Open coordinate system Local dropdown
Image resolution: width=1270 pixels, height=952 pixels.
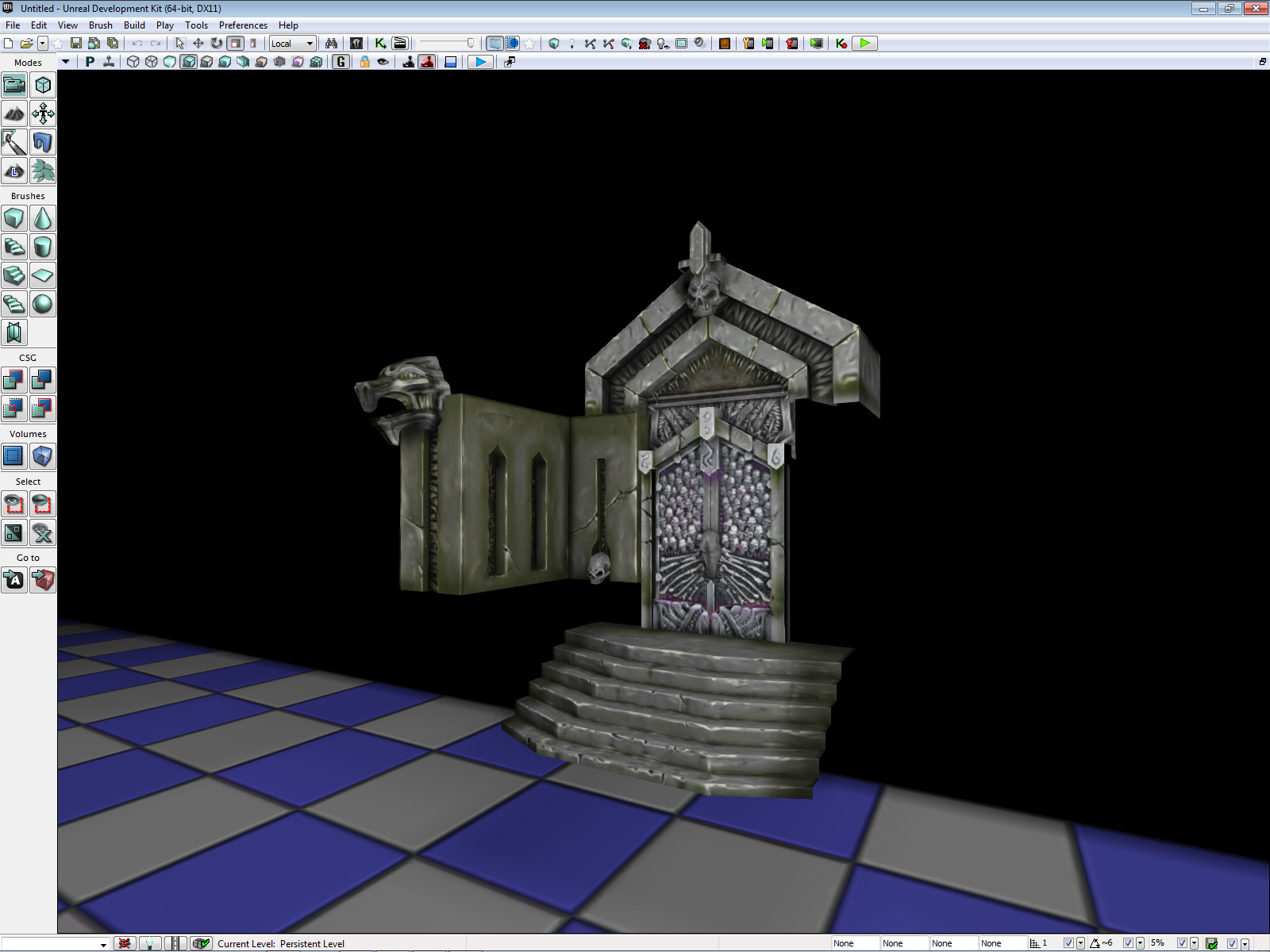(293, 44)
